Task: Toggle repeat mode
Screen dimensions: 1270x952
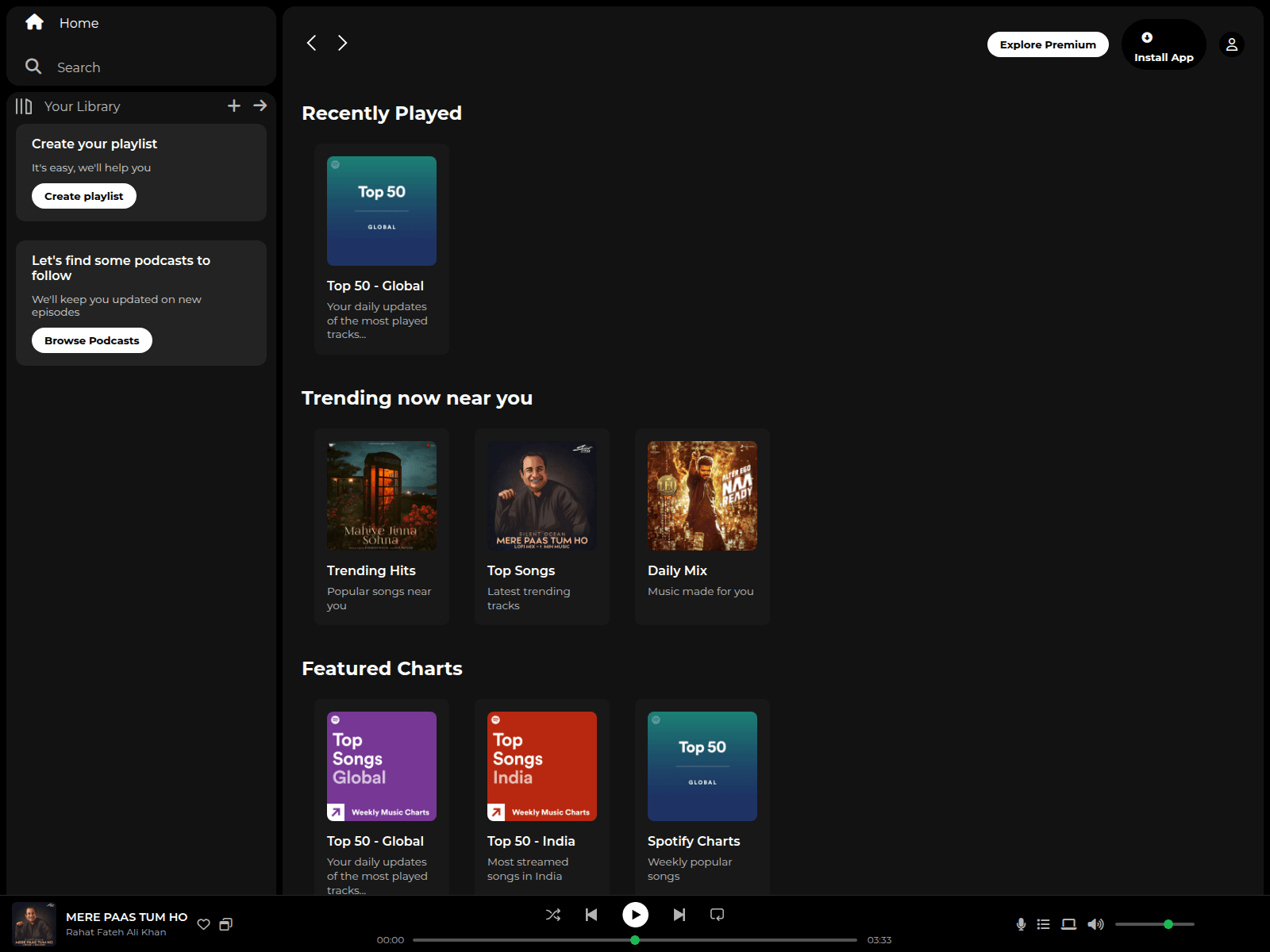Action: [x=718, y=915]
